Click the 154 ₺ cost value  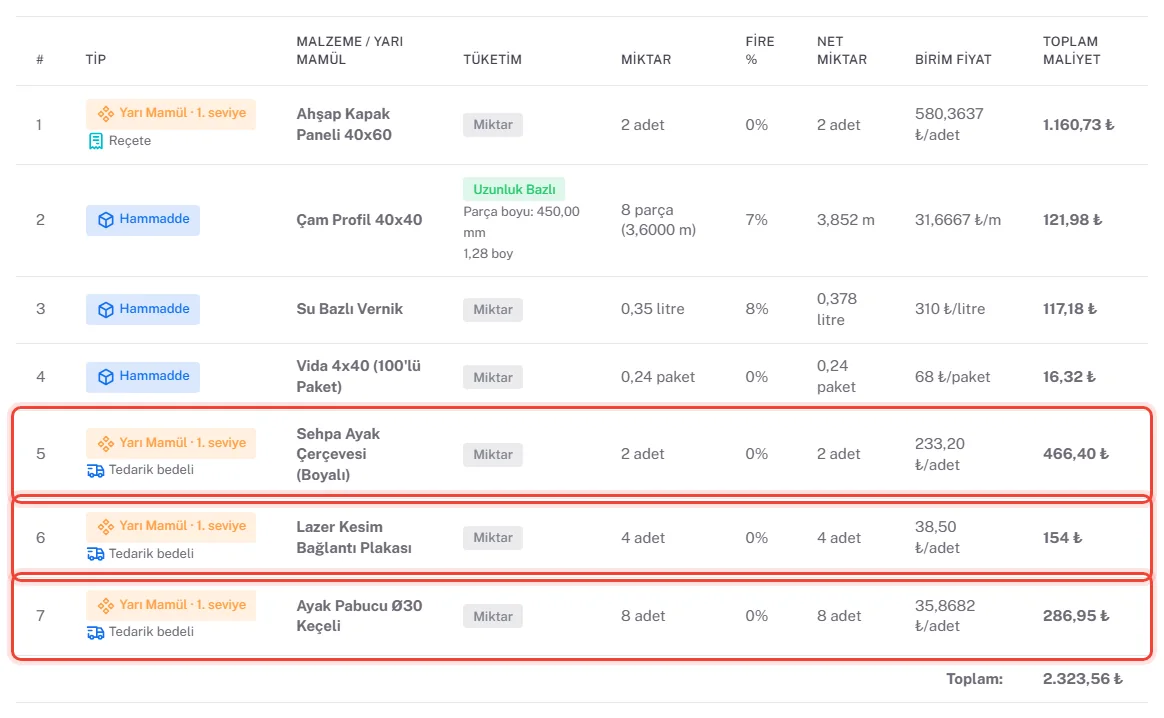tap(1062, 538)
